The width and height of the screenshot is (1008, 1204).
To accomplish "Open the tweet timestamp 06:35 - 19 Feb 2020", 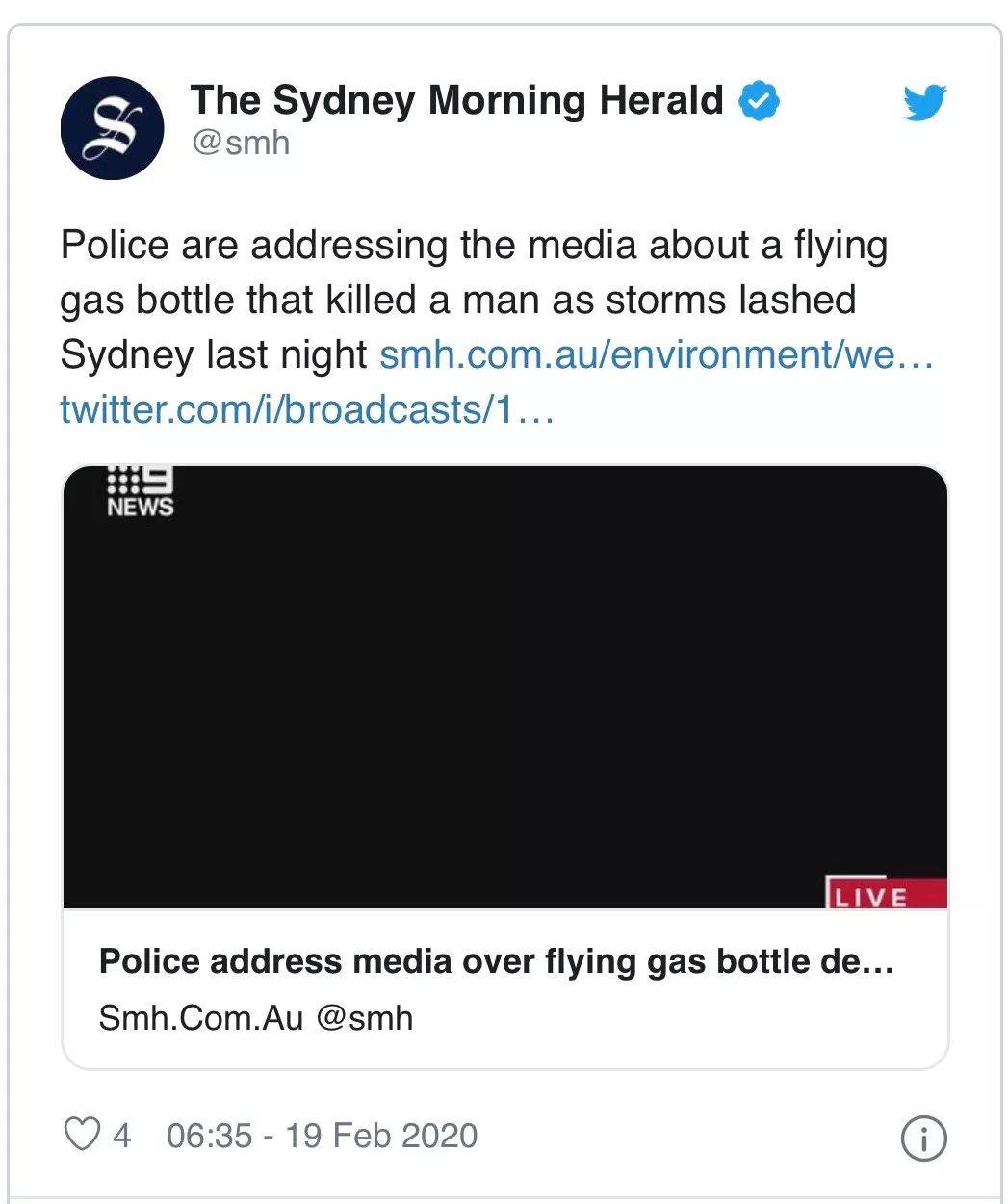I will click(322, 1135).
